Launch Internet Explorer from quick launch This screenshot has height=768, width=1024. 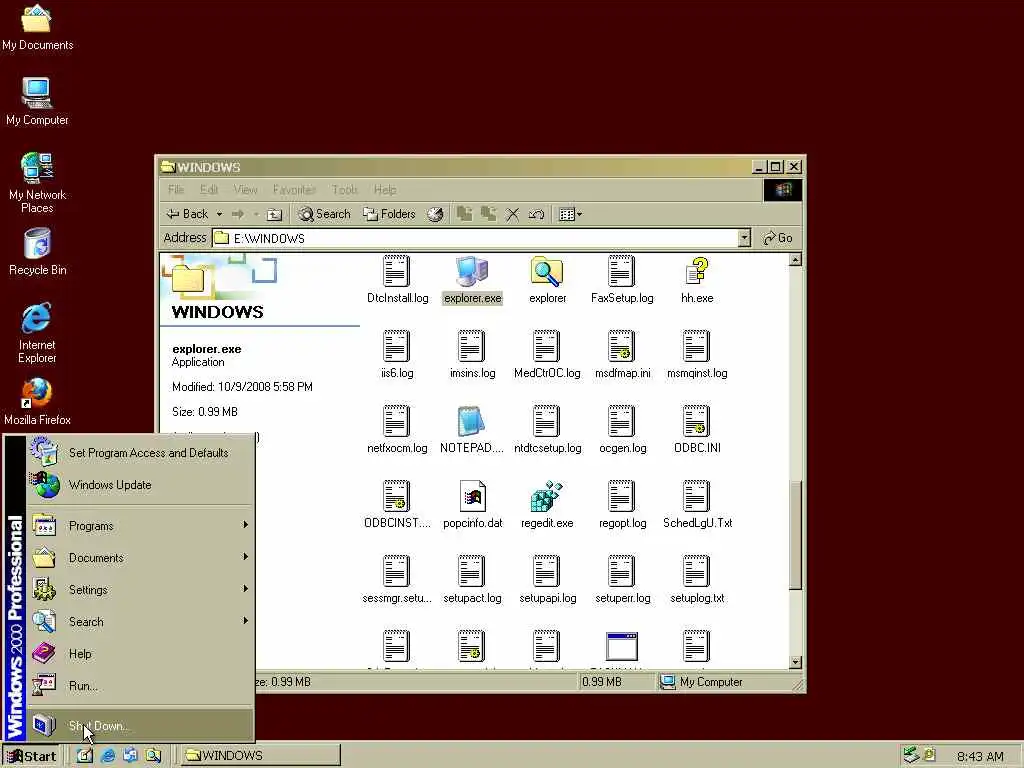(108, 756)
